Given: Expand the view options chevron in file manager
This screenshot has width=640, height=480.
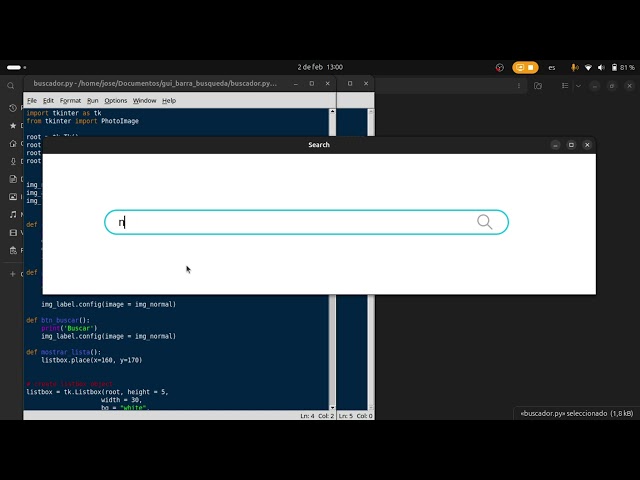Looking at the screenshot, I should click(578, 86).
